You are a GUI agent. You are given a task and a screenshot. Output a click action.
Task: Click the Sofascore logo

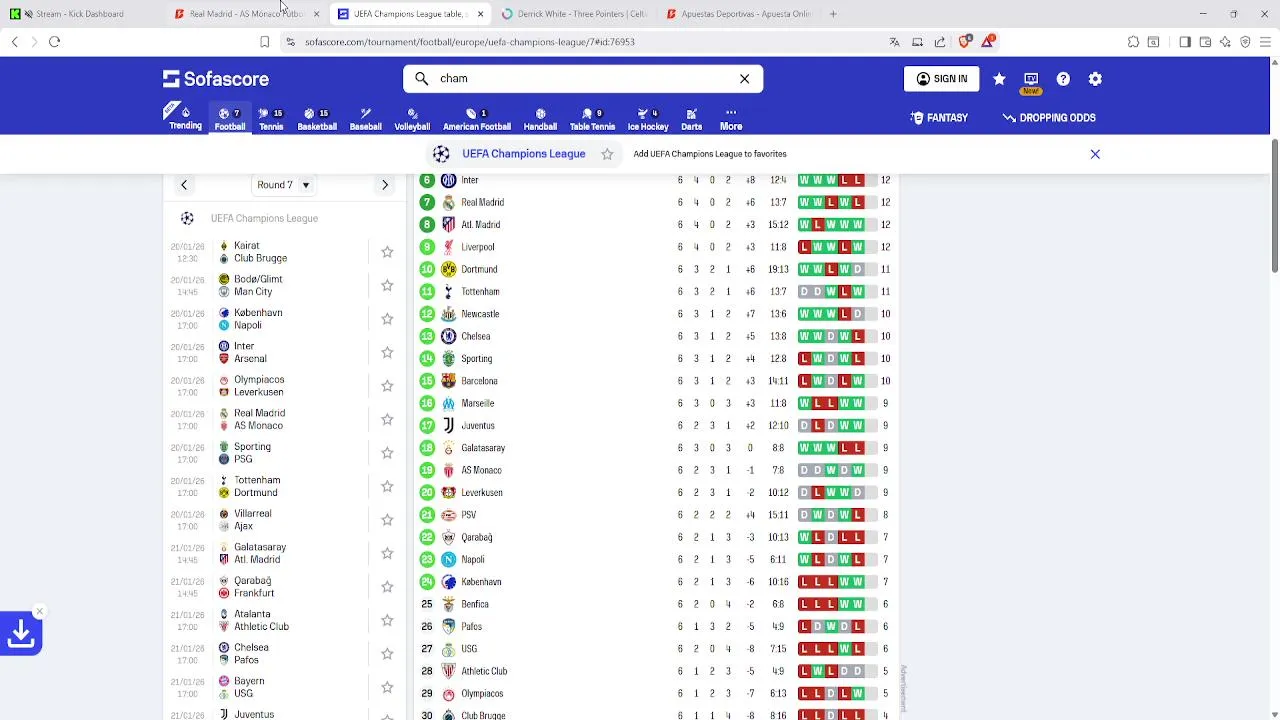[216, 79]
